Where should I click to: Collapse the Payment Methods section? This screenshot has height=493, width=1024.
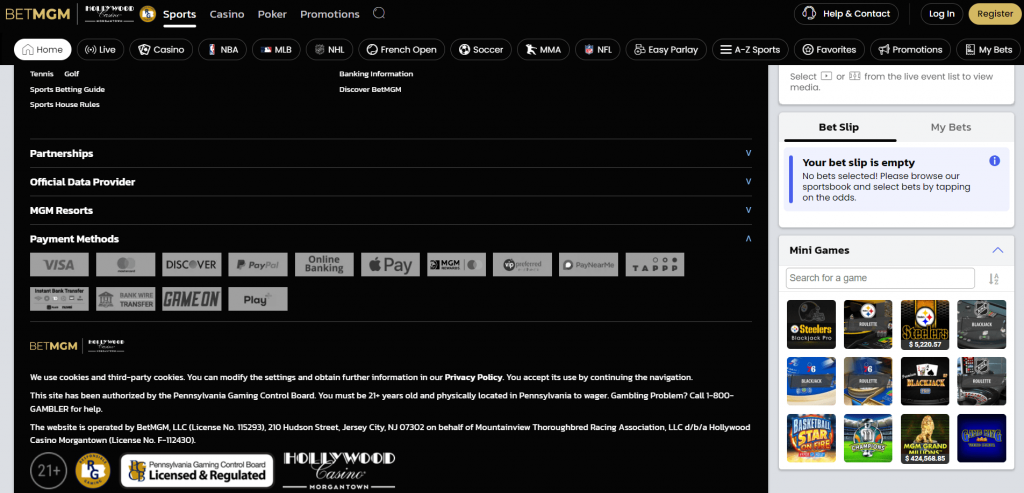748,239
